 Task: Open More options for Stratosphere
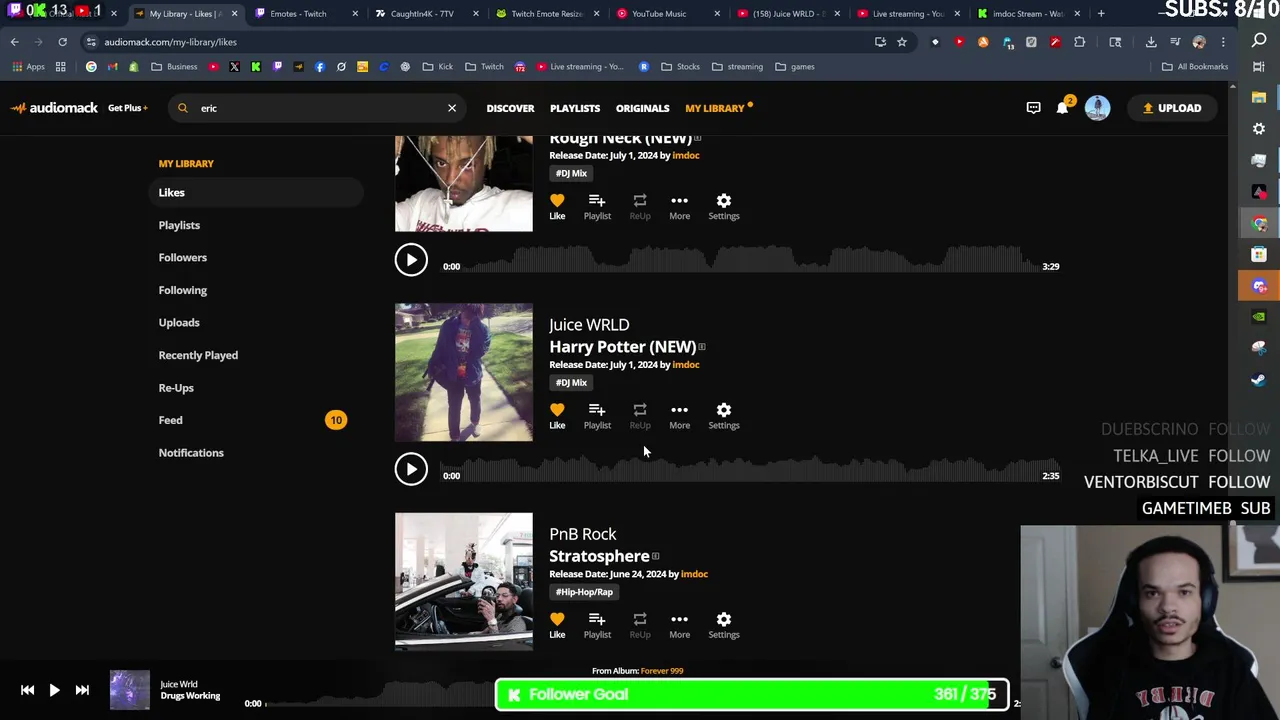pos(679,625)
